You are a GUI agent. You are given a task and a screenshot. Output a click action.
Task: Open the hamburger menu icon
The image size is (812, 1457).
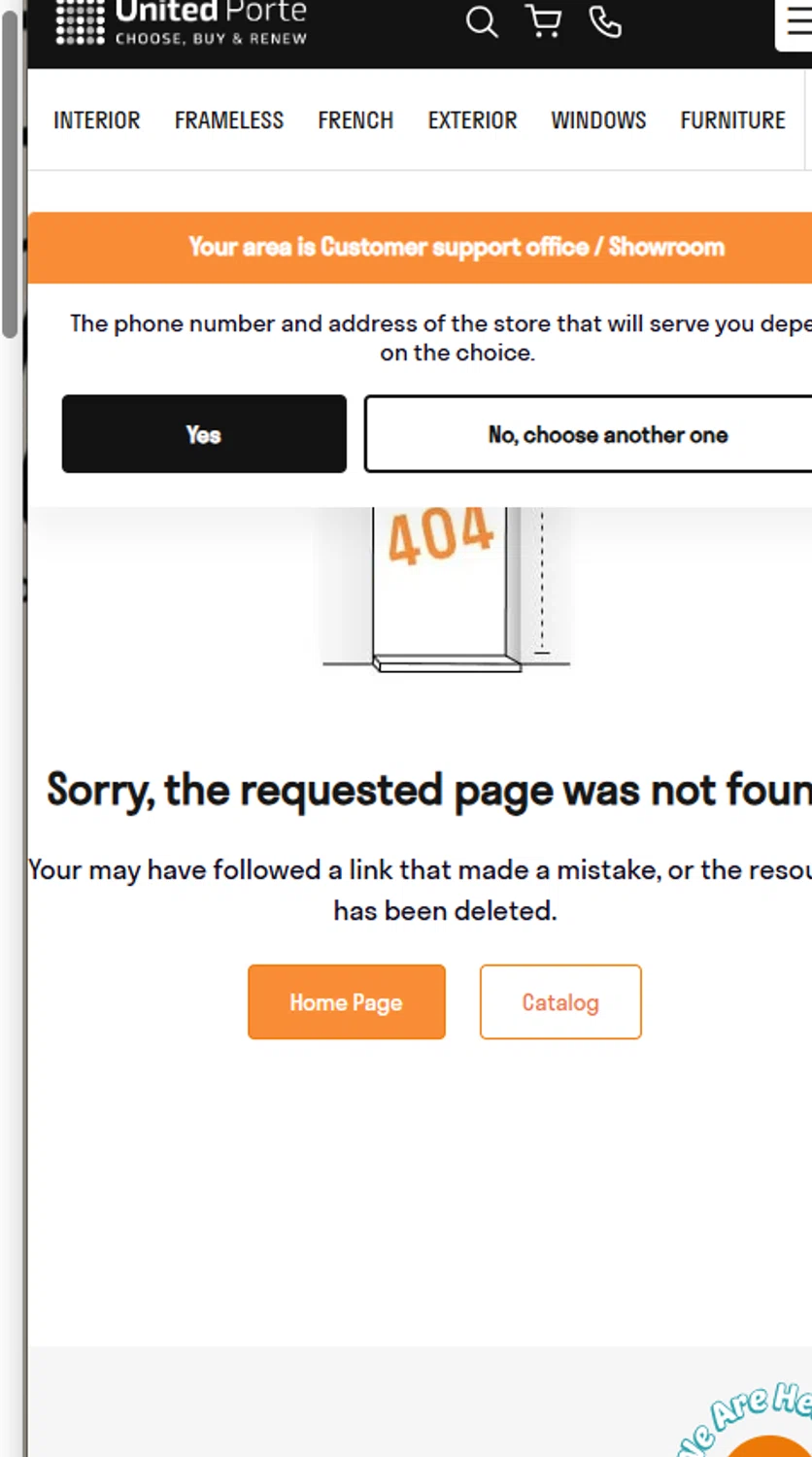click(x=796, y=21)
